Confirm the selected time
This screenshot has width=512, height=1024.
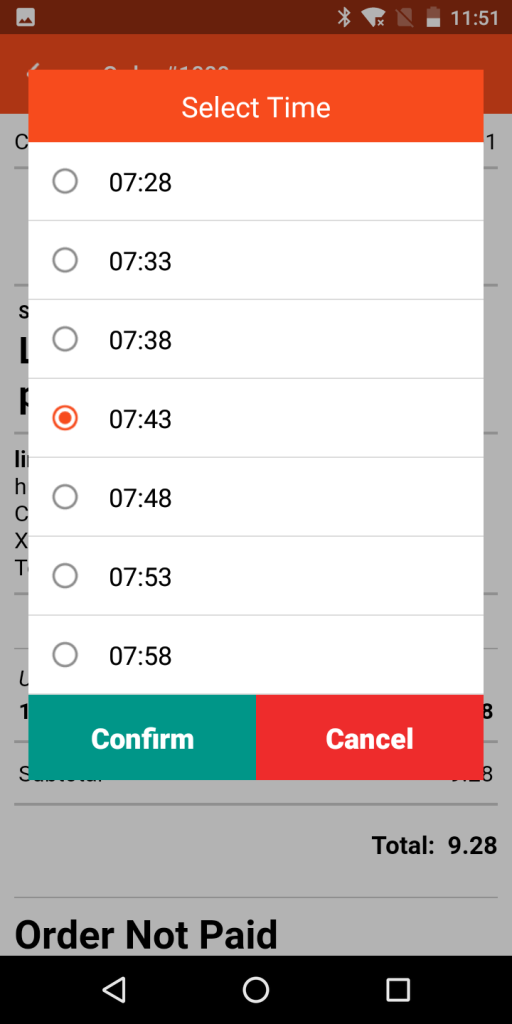[142, 738]
